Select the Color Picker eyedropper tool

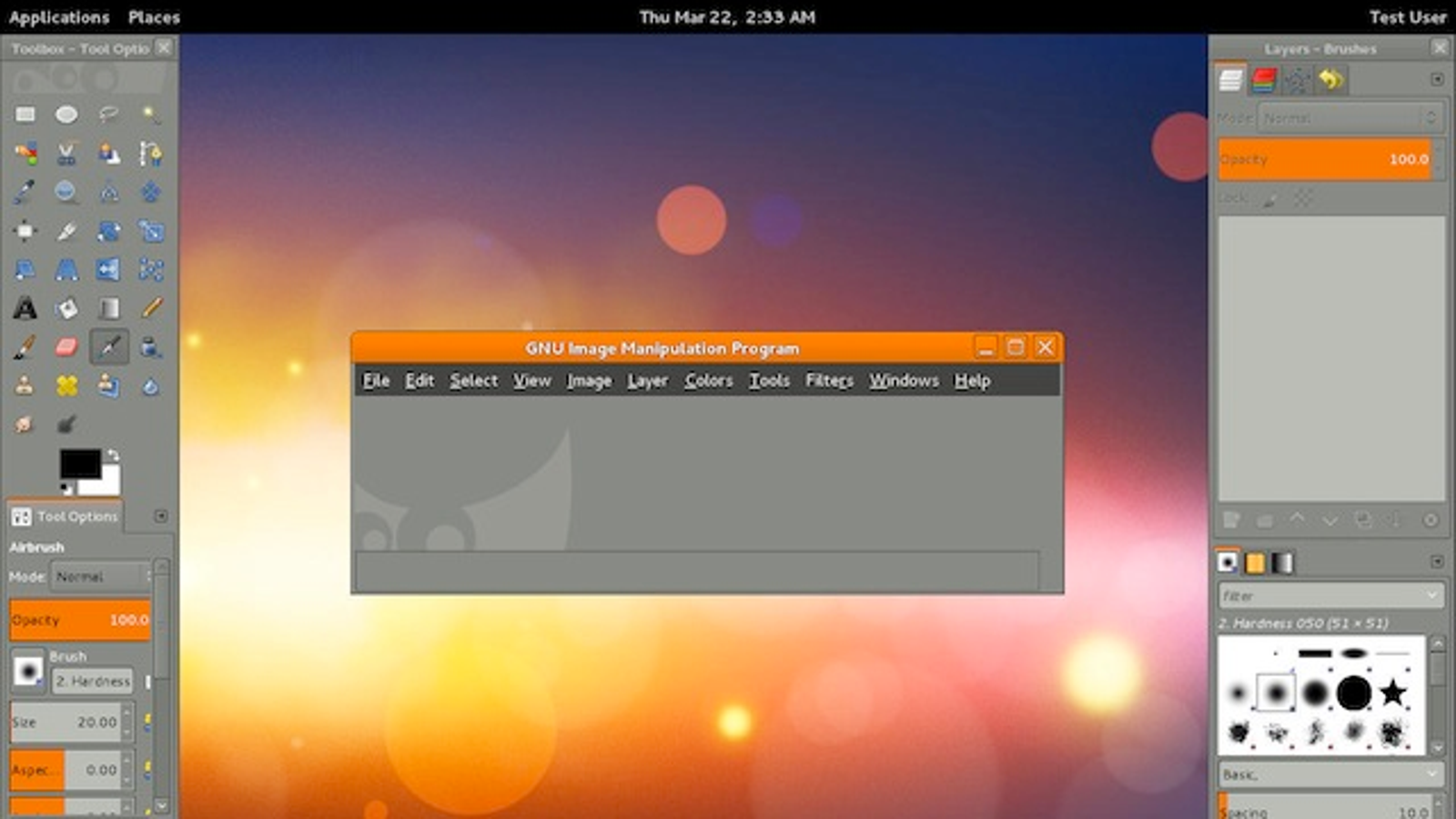[x=25, y=192]
